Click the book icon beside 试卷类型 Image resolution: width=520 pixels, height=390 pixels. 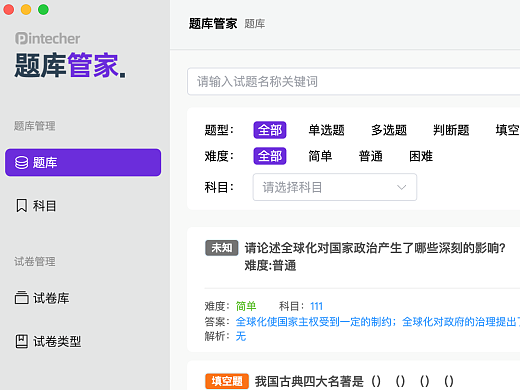[x=22, y=341]
